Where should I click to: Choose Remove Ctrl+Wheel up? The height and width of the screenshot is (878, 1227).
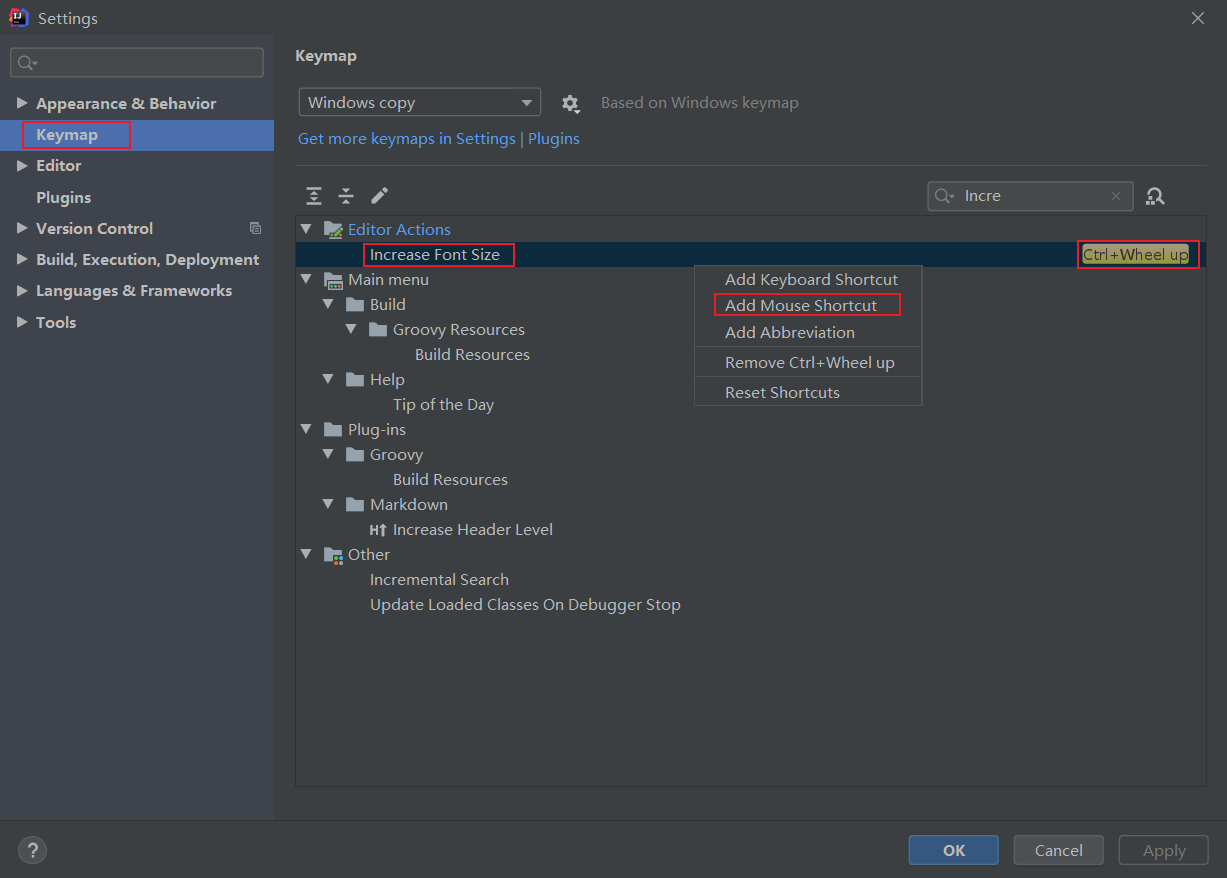click(808, 362)
